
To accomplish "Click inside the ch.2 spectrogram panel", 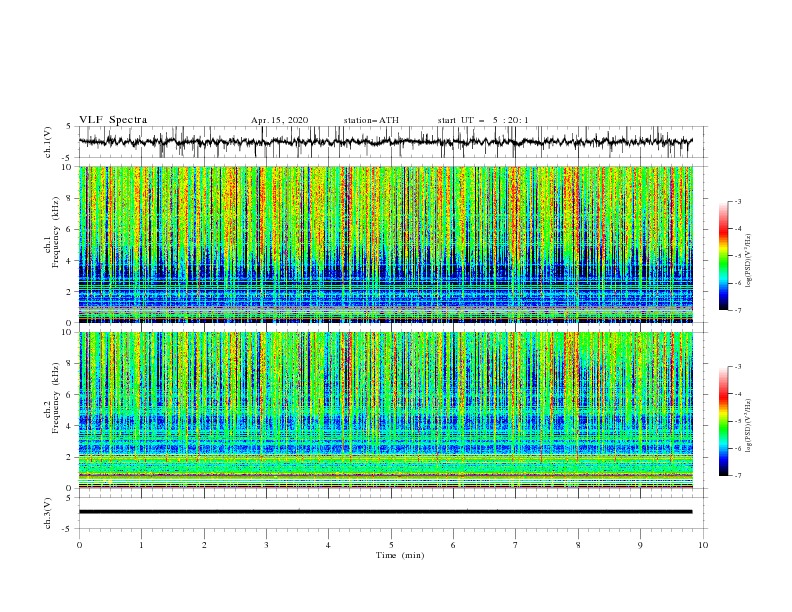I will coord(386,410).
